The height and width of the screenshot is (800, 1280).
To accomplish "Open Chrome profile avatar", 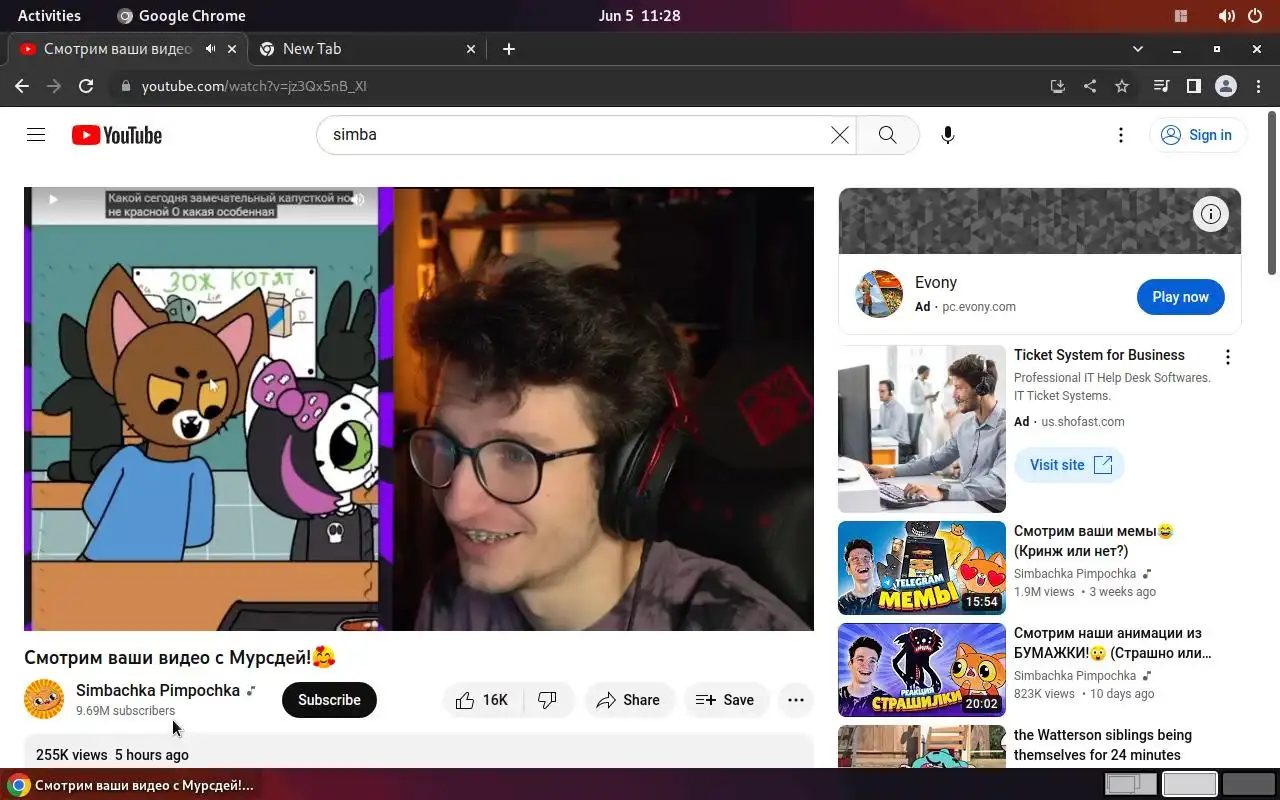I will click(x=1226, y=86).
